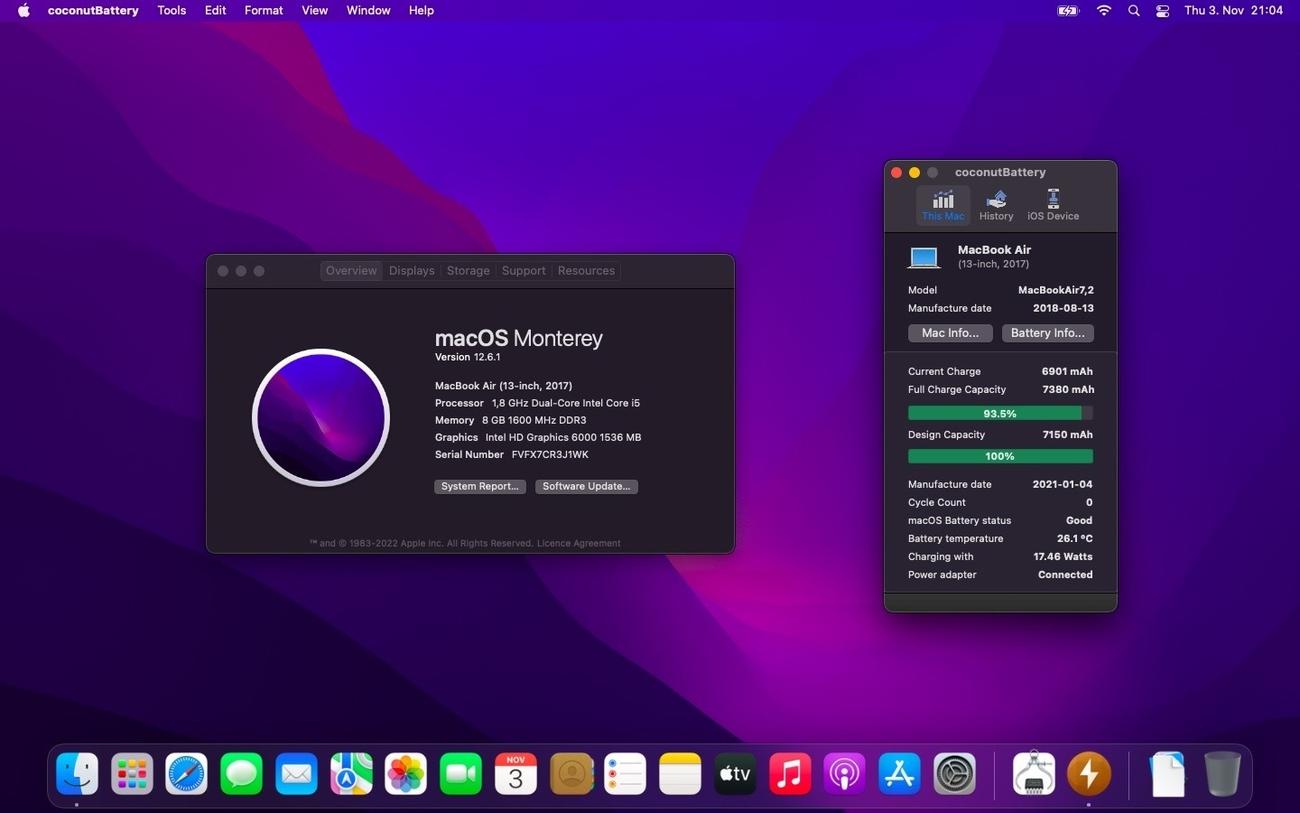Open Launchpad from the Dock
Screen dimensions: 1300x813
(x=132, y=774)
